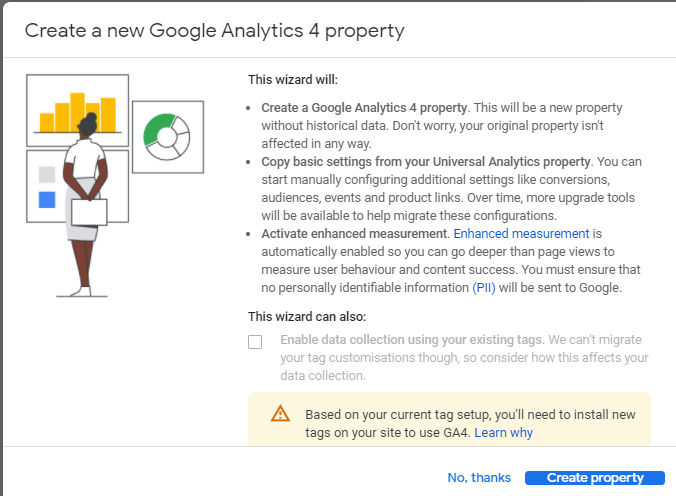The width and height of the screenshot is (676, 496).
Task: Open the (PII) link
Action: coord(484,288)
